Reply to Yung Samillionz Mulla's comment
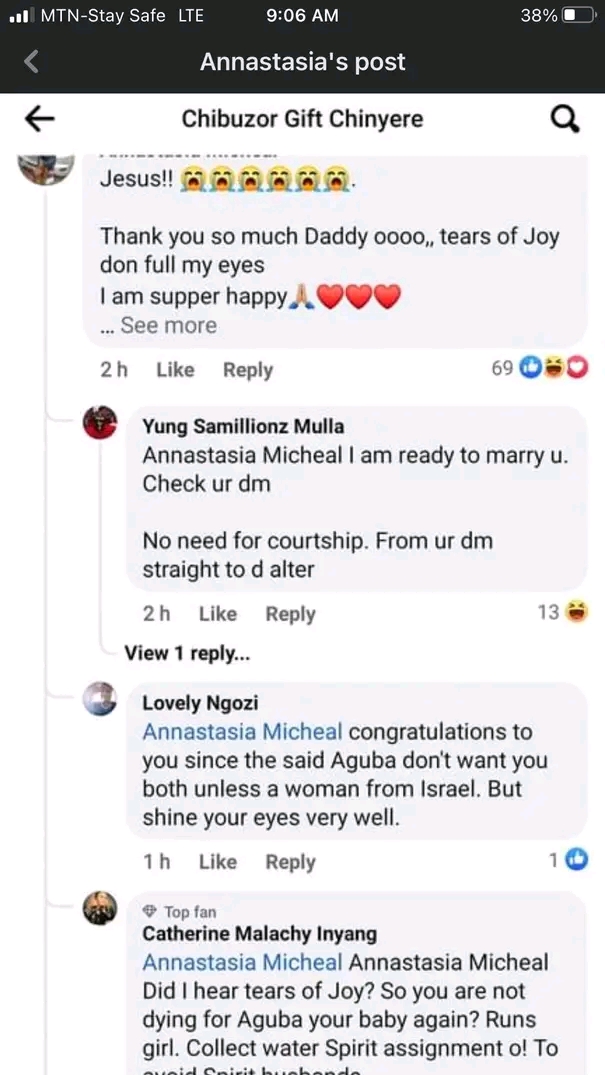This screenshot has height=1075, width=605. coord(290,614)
